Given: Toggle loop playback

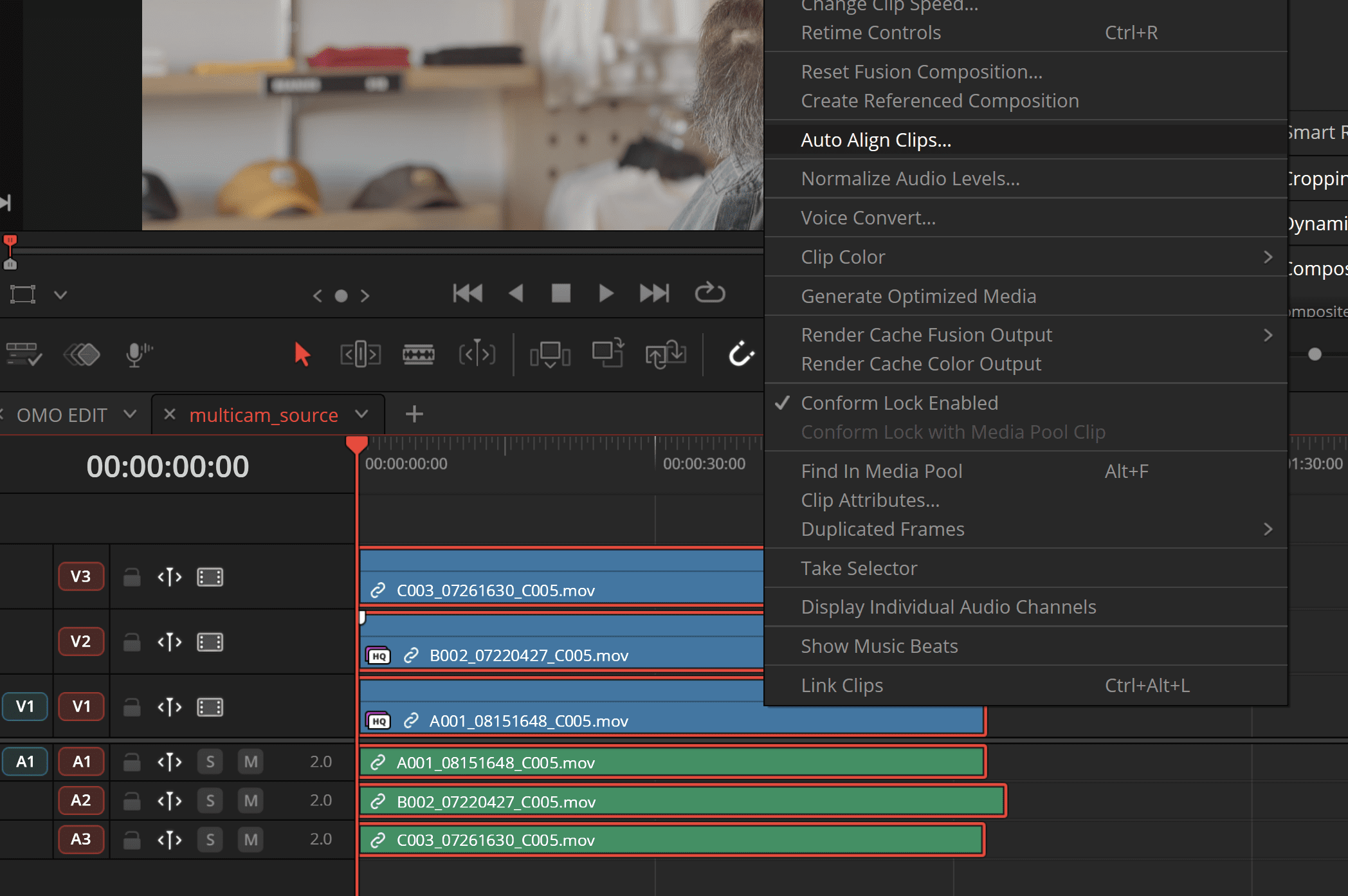Looking at the screenshot, I should pyautogui.click(x=710, y=293).
